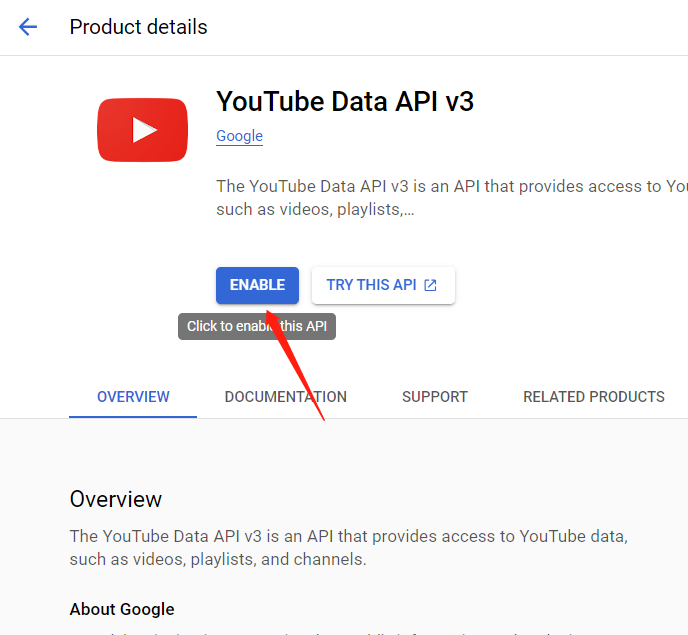Click the truncated API description under the title
The width and height of the screenshot is (688, 635).
(x=452, y=198)
